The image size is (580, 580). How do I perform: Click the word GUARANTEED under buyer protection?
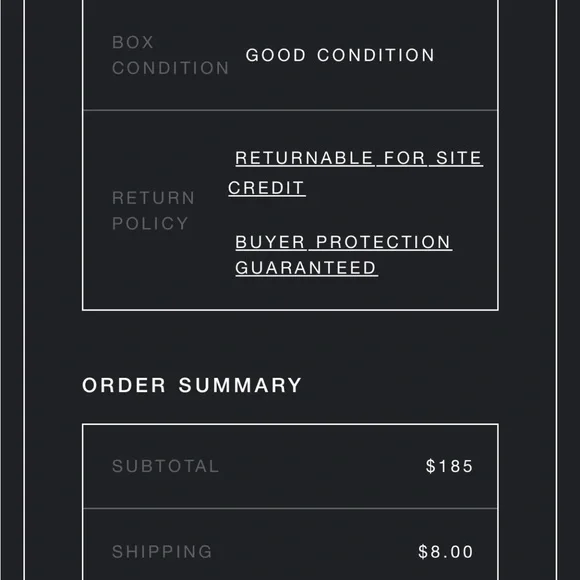306,268
